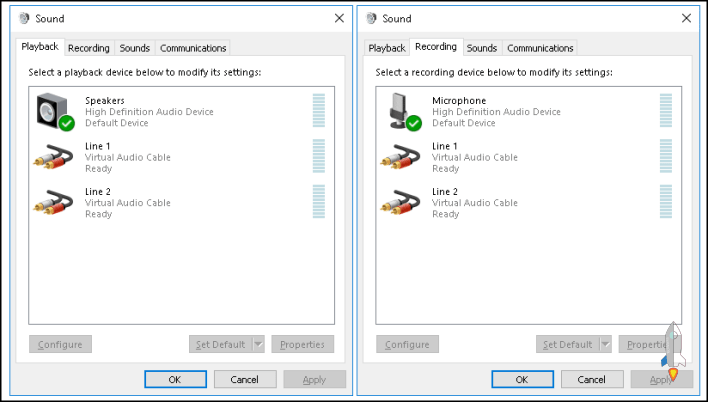Click Properties button in Playback window
The width and height of the screenshot is (708, 402).
[302, 344]
